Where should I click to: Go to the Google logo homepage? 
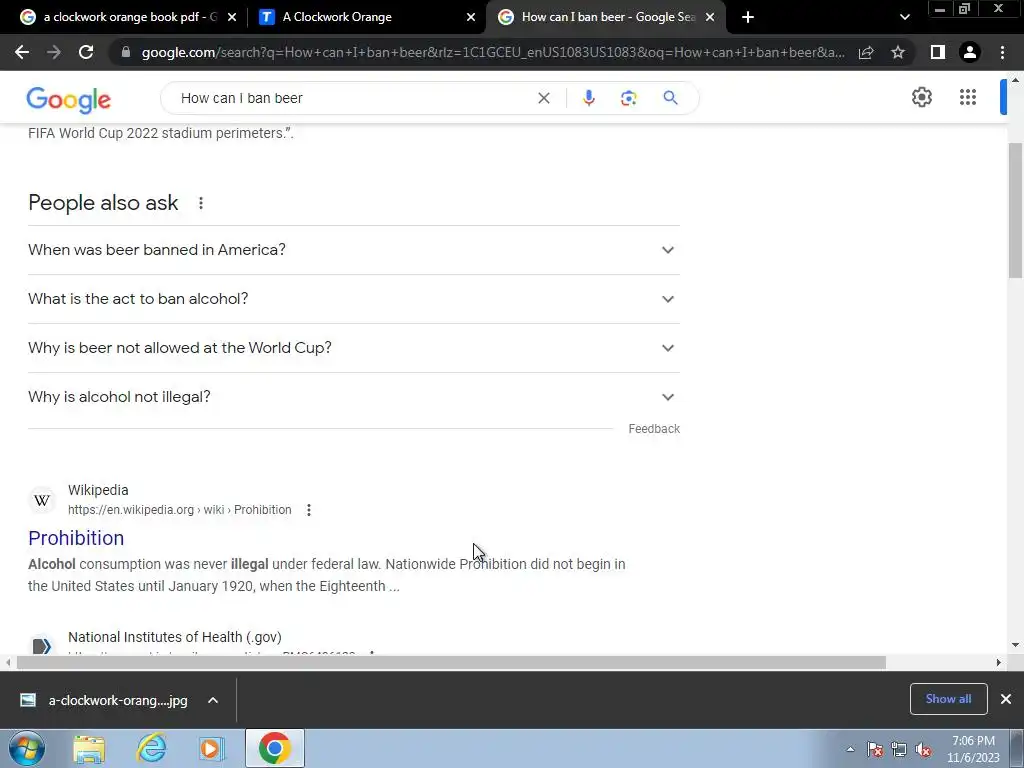(x=69, y=100)
